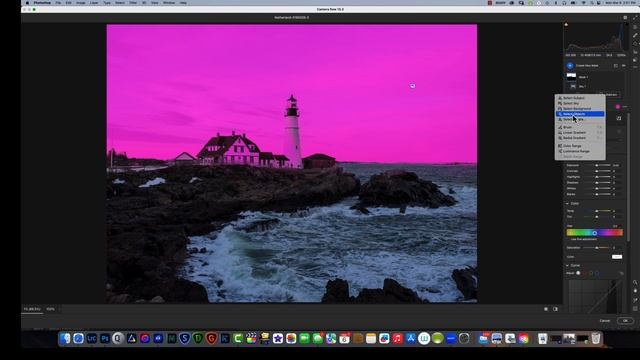Click the OK button
Image resolution: width=640 pixels, height=360 pixels.
click(x=625, y=321)
